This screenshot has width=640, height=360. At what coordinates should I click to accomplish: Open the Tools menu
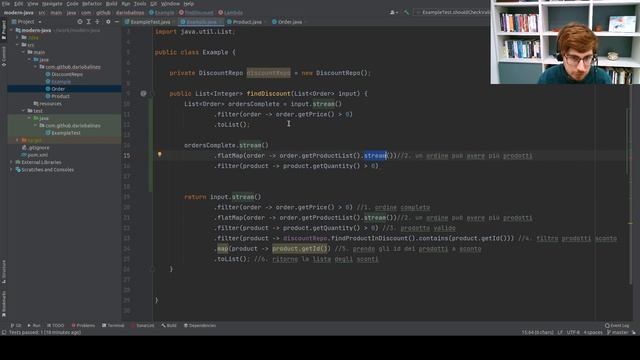coord(140,4)
